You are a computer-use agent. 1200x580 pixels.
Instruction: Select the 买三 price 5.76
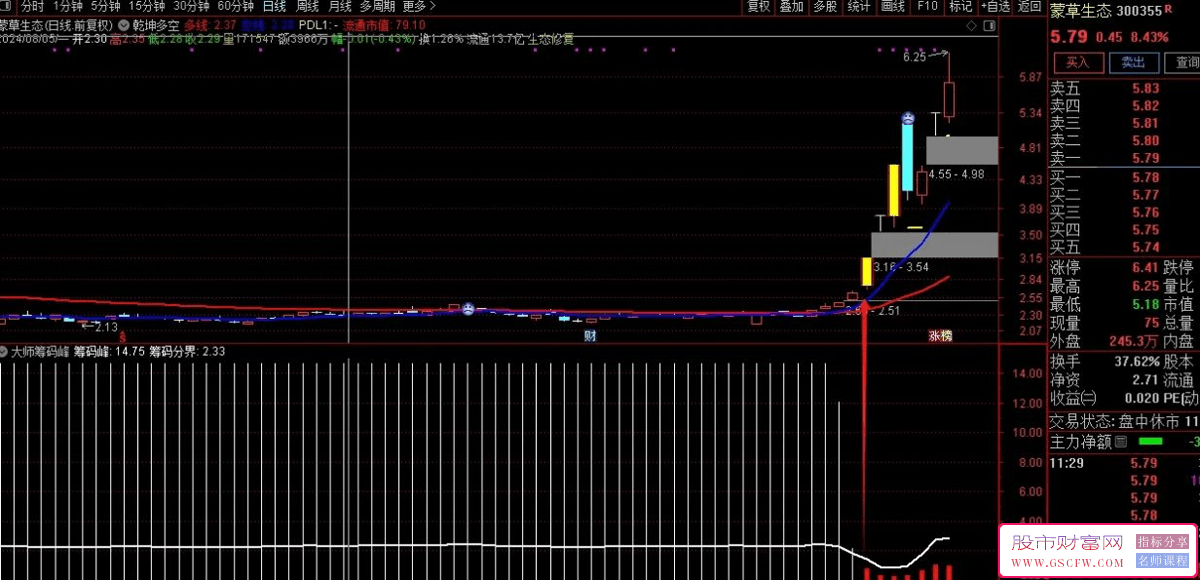coord(1145,213)
